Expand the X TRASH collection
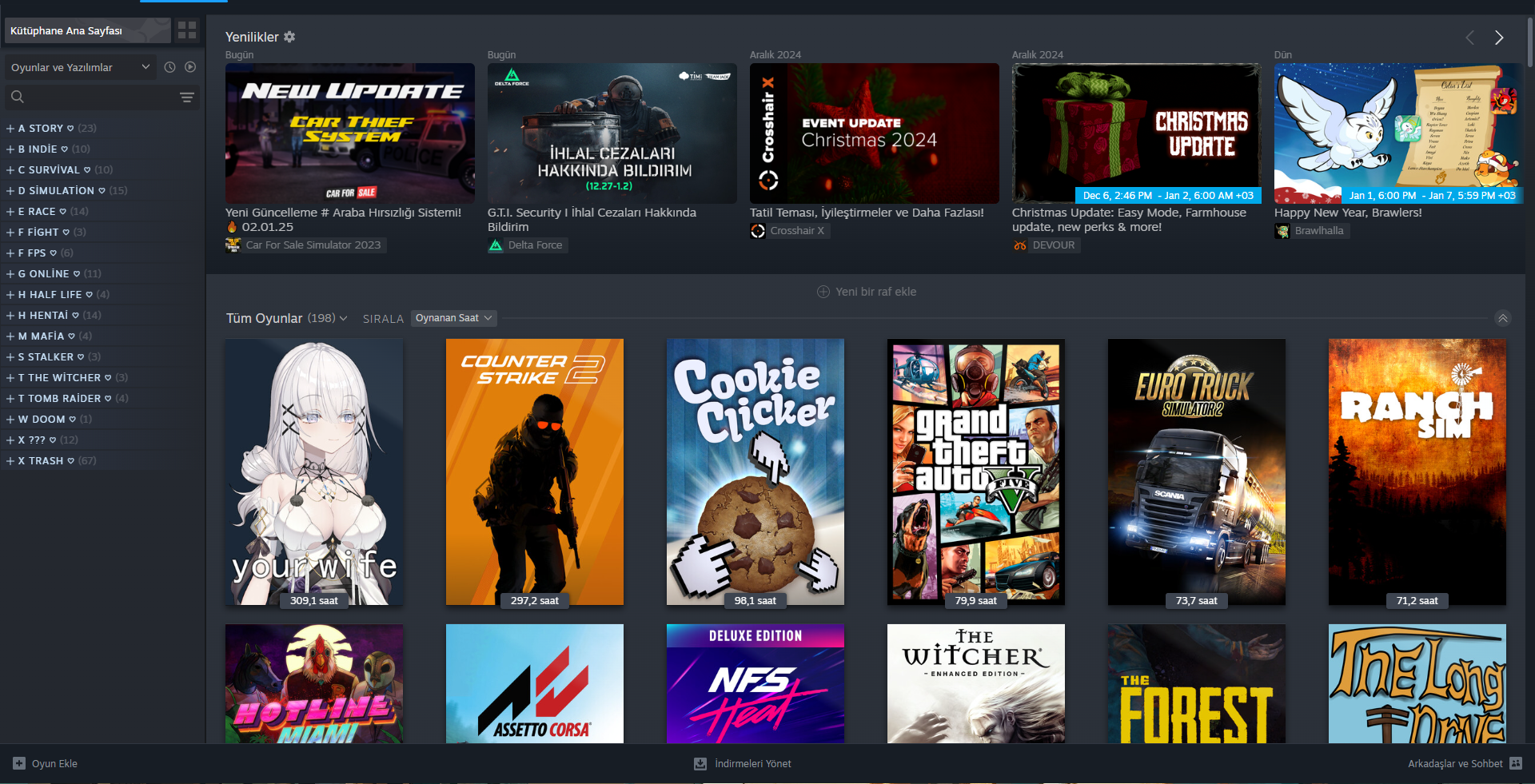Screen dimensions: 1535x784 (x=10, y=460)
